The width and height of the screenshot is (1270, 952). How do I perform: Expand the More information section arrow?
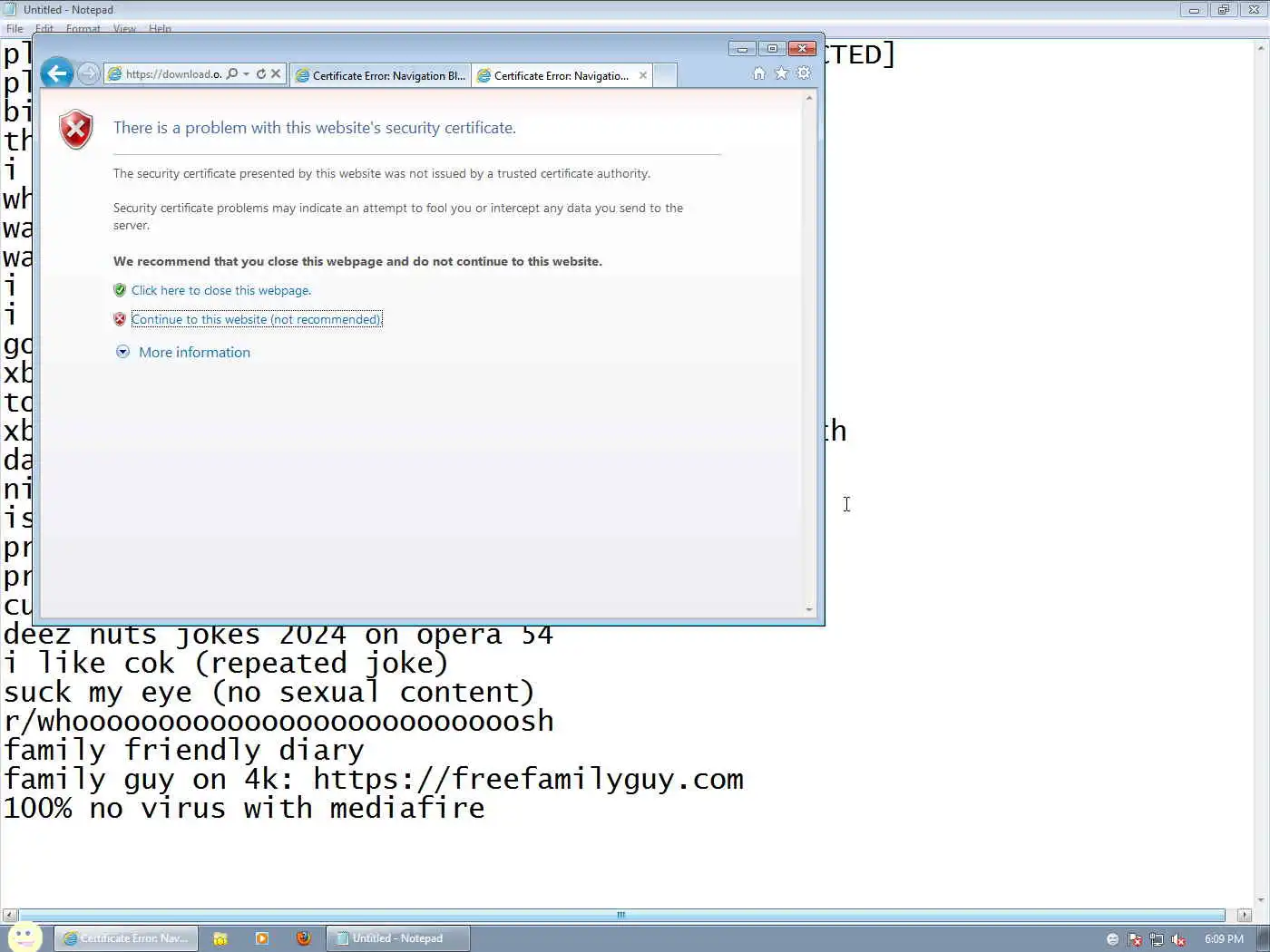[122, 352]
